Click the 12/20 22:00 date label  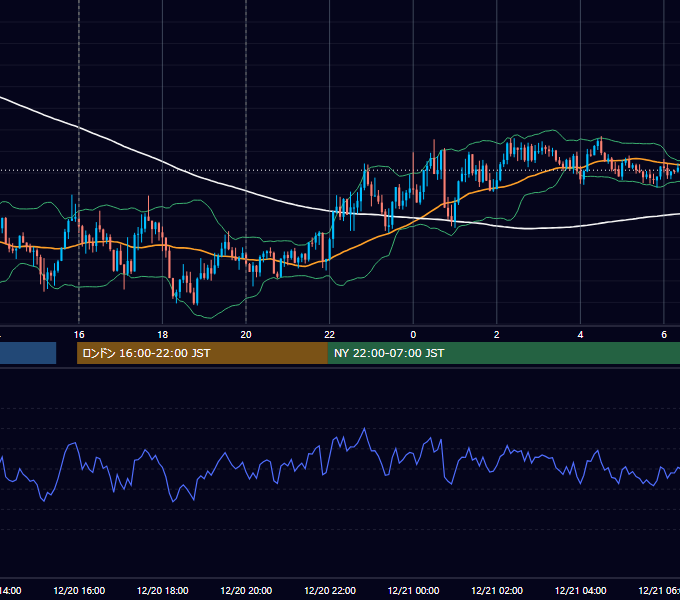click(330, 590)
